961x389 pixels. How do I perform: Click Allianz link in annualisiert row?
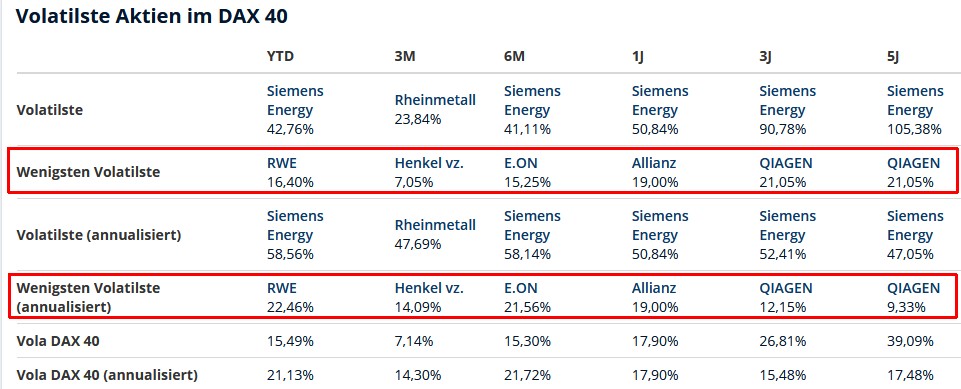pyautogui.click(x=654, y=288)
